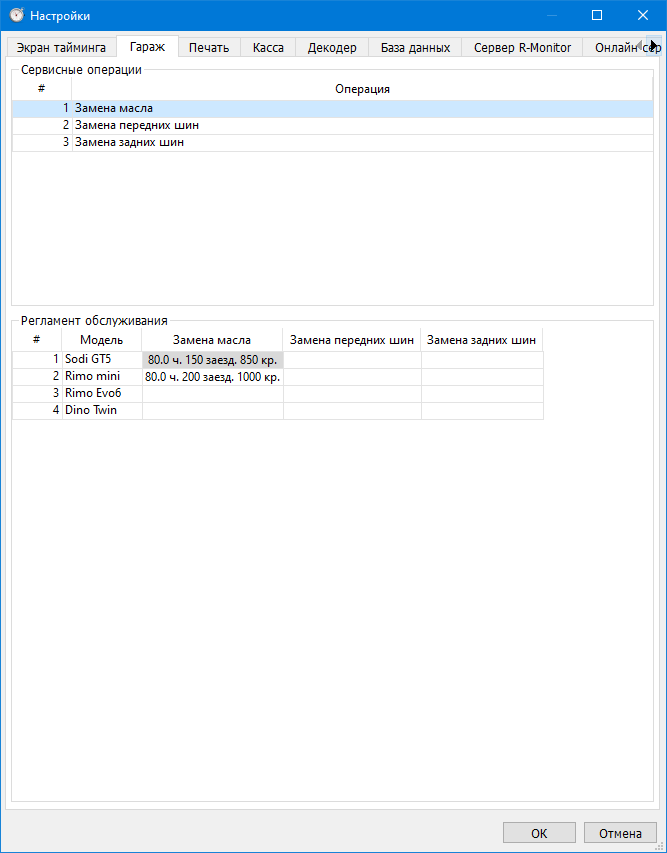
Task: Click Sodi GT5 oil change interval cell
Action: coord(212,360)
